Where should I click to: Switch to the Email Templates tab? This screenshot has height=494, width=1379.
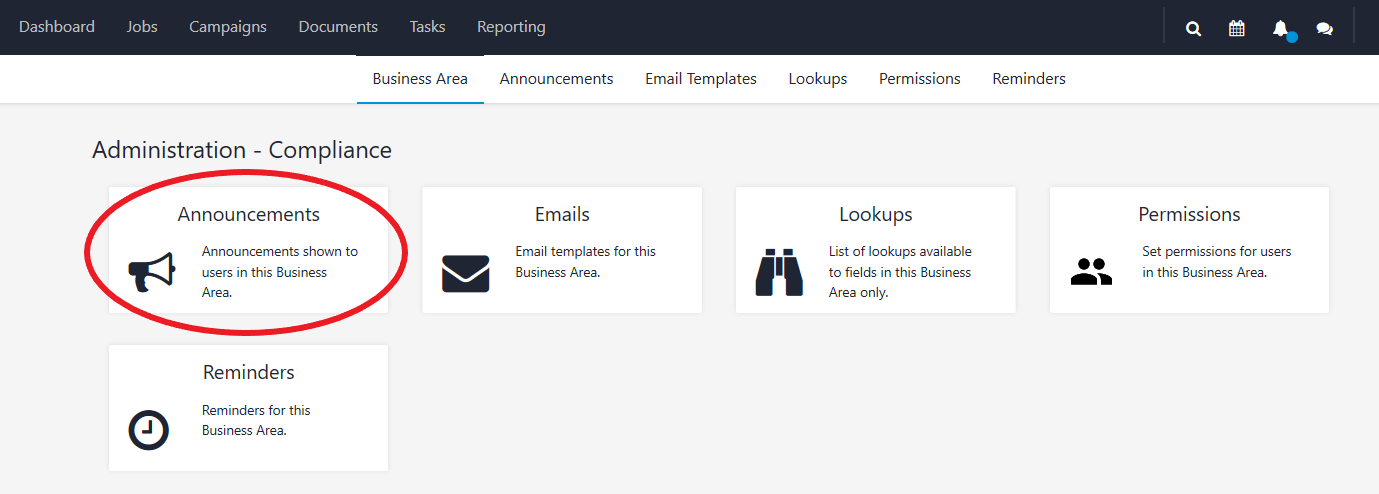[x=701, y=79]
